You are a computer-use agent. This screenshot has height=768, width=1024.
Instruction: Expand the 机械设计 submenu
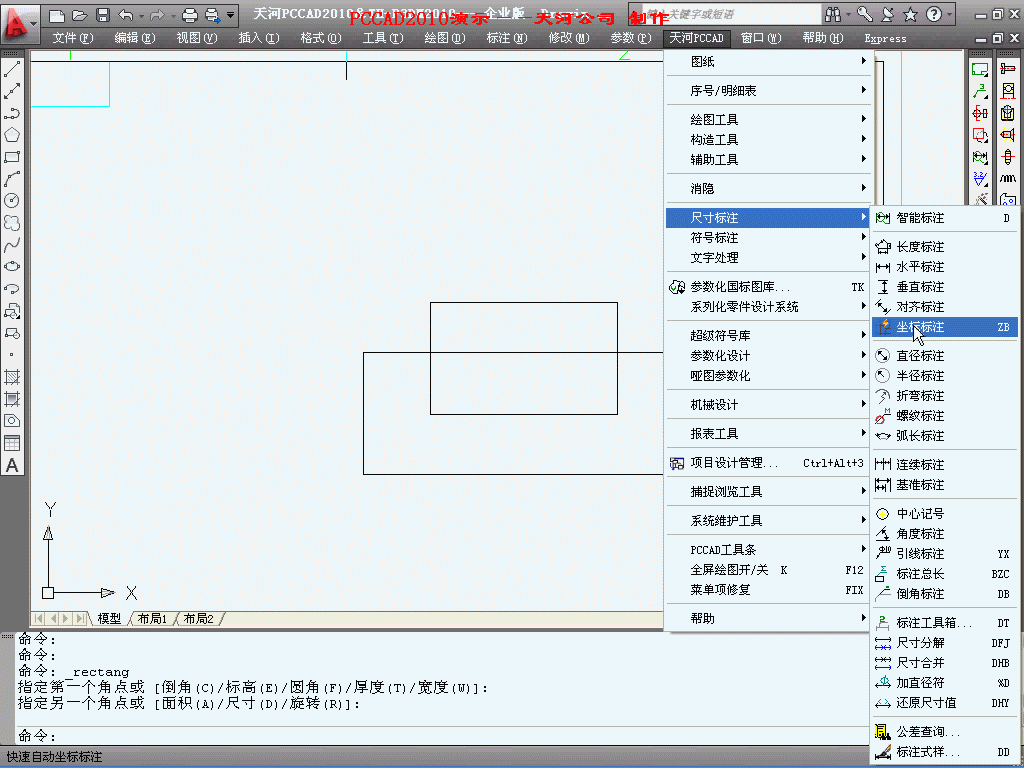click(x=768, y=405)
